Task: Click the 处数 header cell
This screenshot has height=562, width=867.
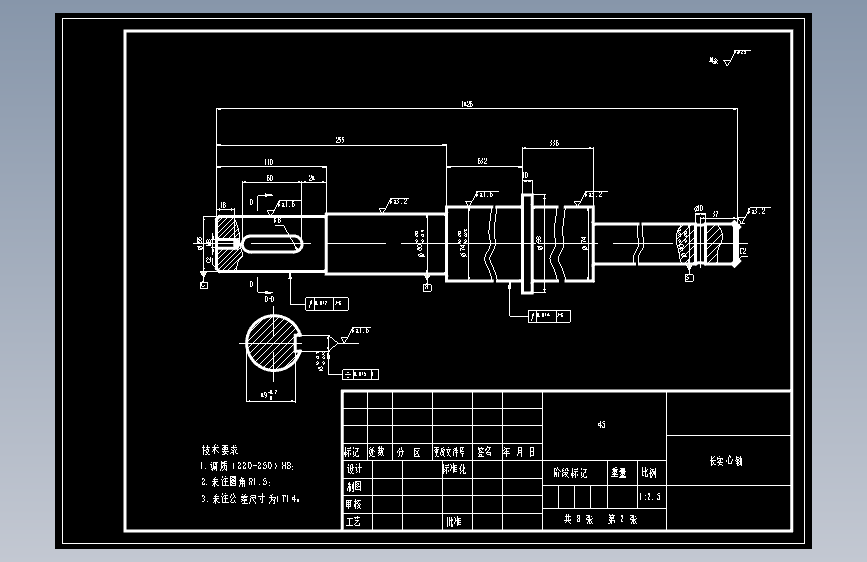Action: [377, 452]
